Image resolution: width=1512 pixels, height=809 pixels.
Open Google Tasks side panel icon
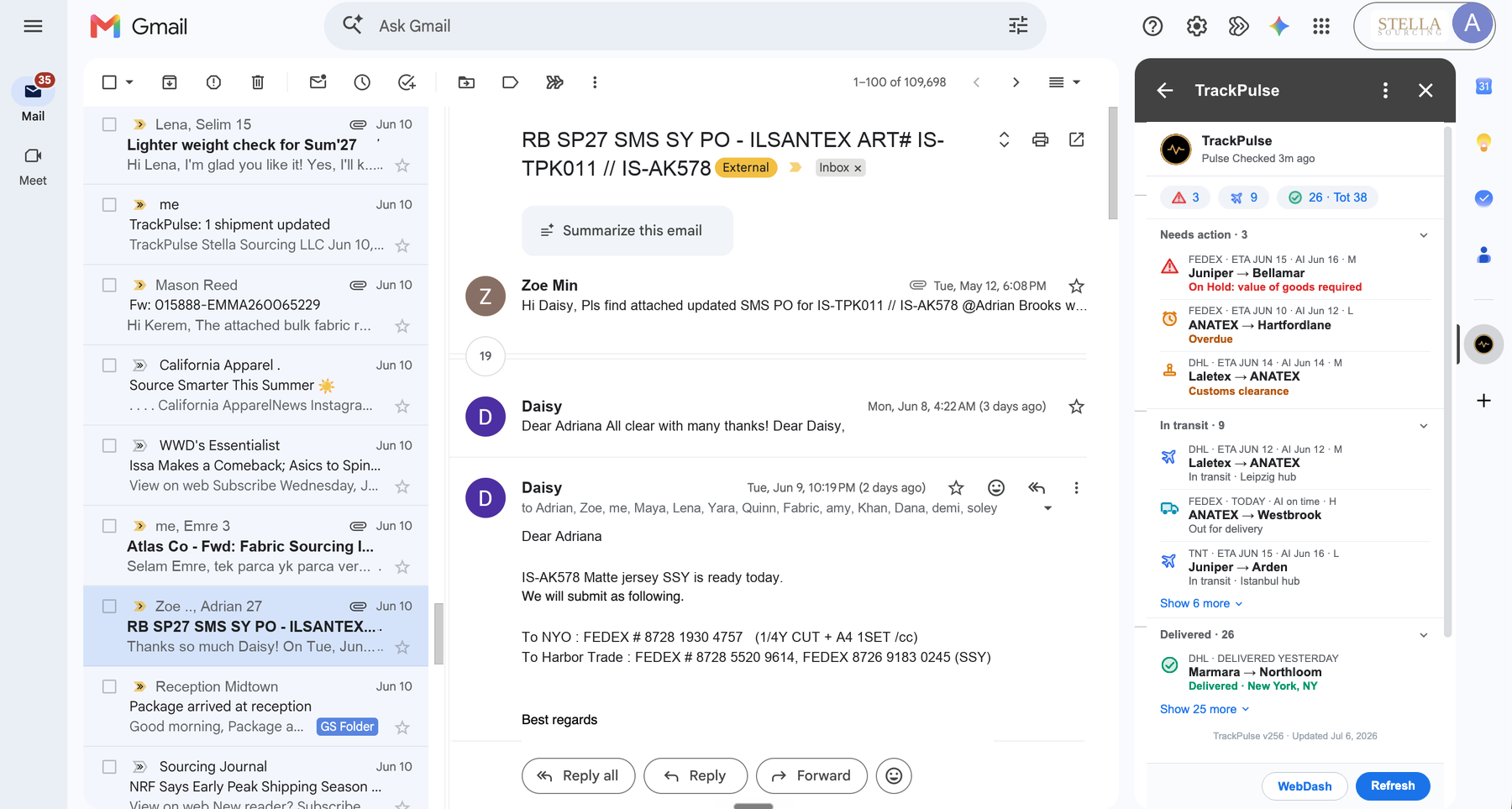(x=1484, y=198)
